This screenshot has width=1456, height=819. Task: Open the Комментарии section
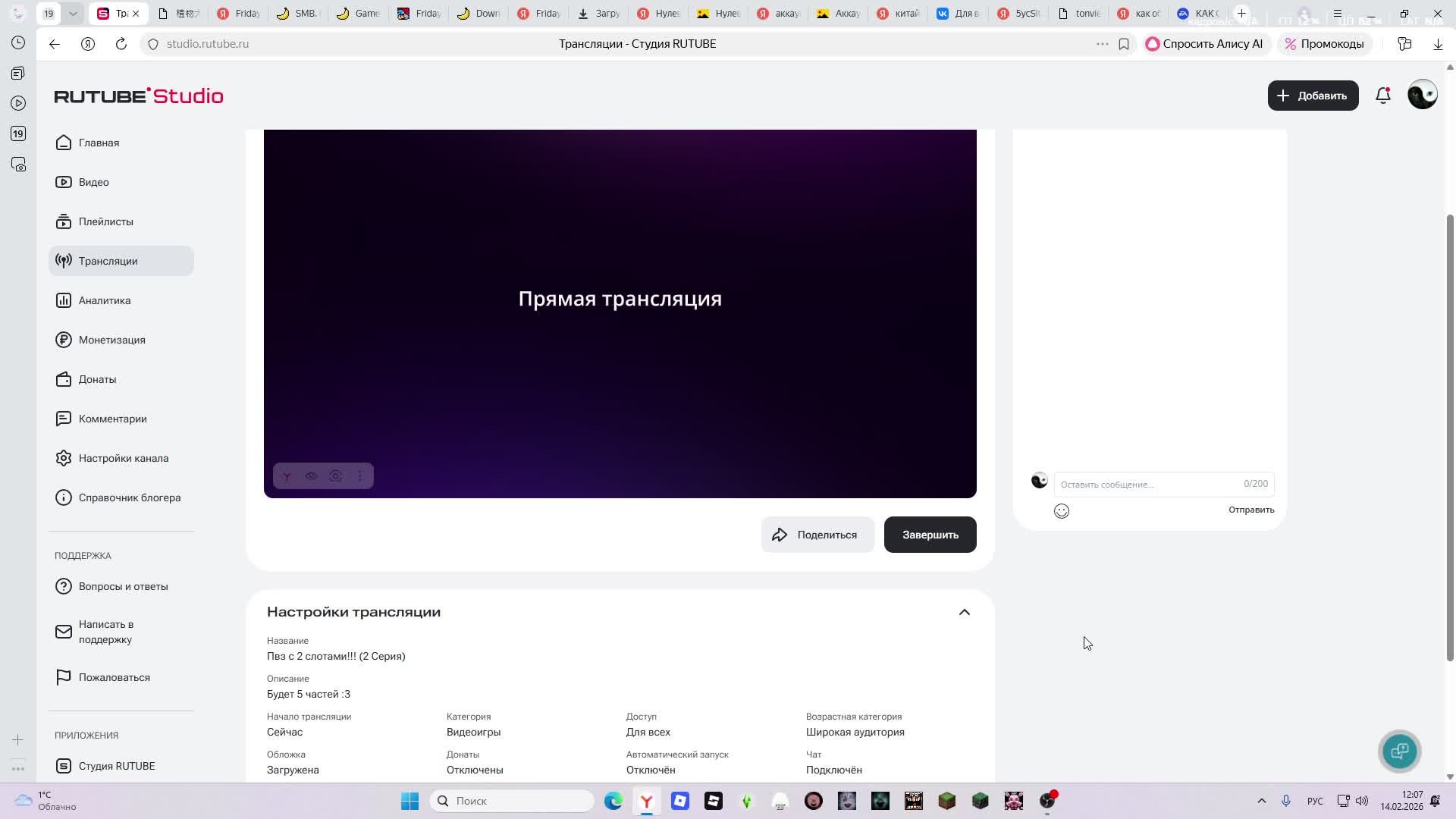point(112,419)
